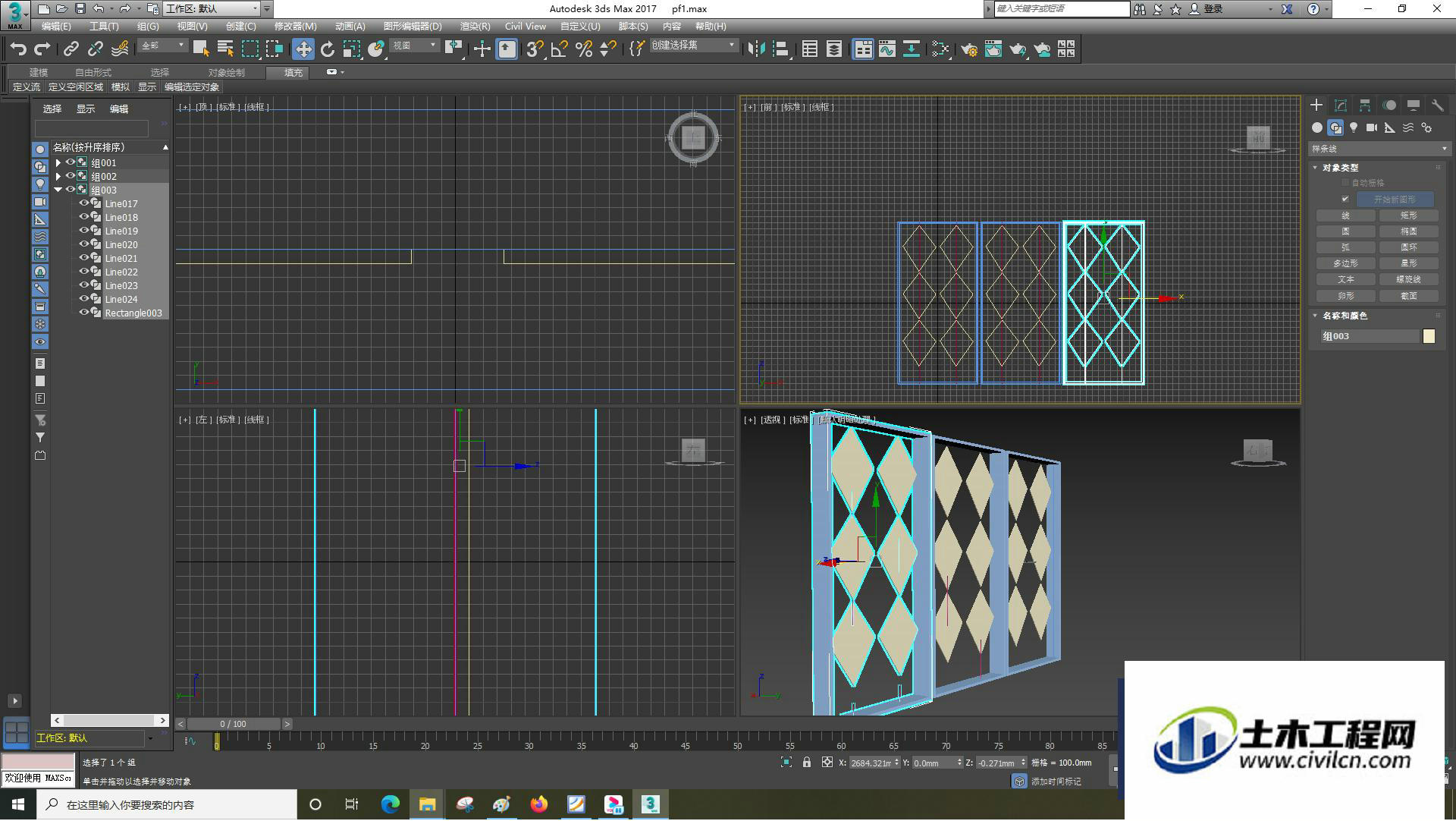The image size is (1456, 821).
Task: Click the 矩形 shape button
Action: pos(1409,215)
